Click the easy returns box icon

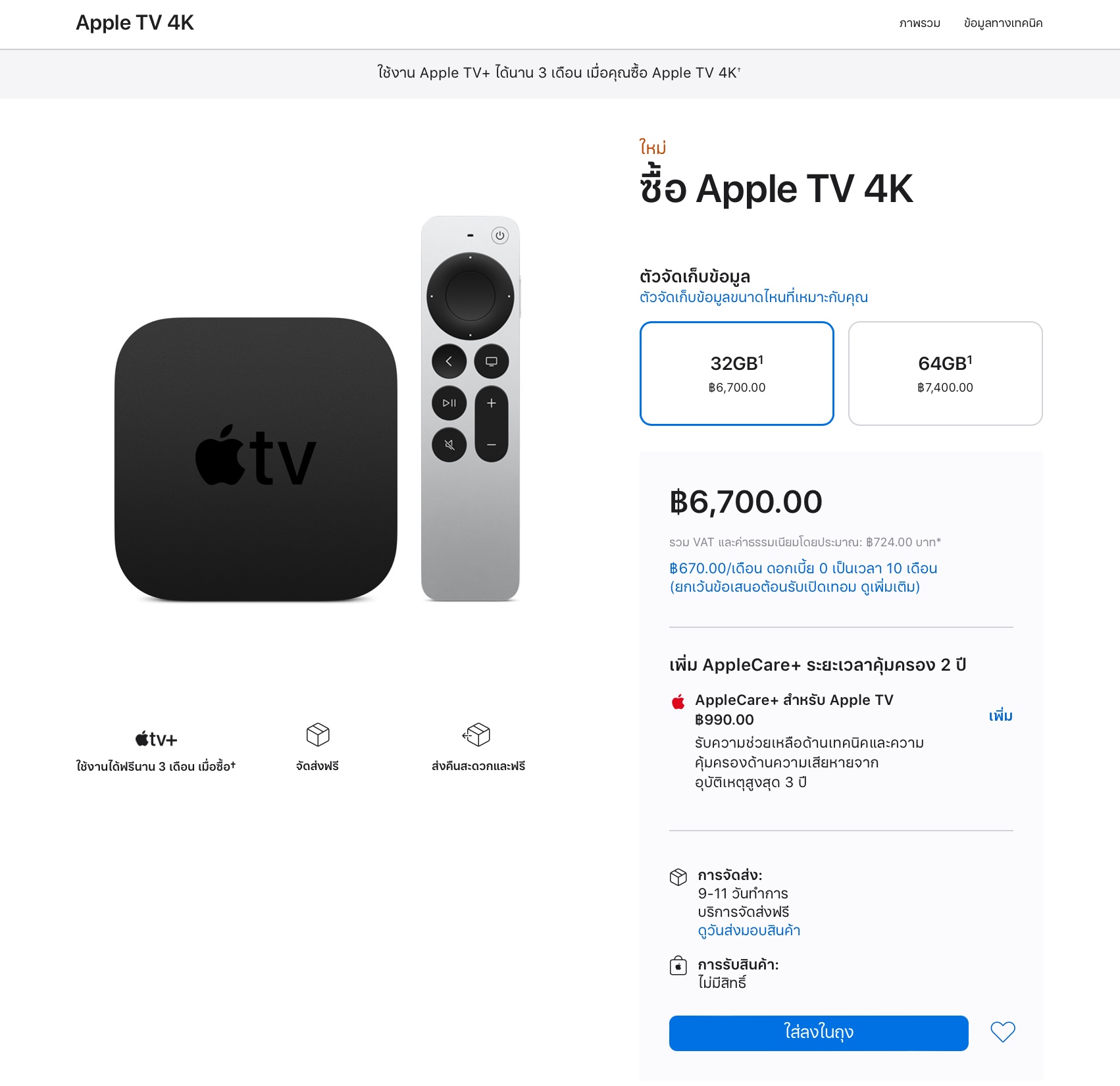click(x=477, y=735)
